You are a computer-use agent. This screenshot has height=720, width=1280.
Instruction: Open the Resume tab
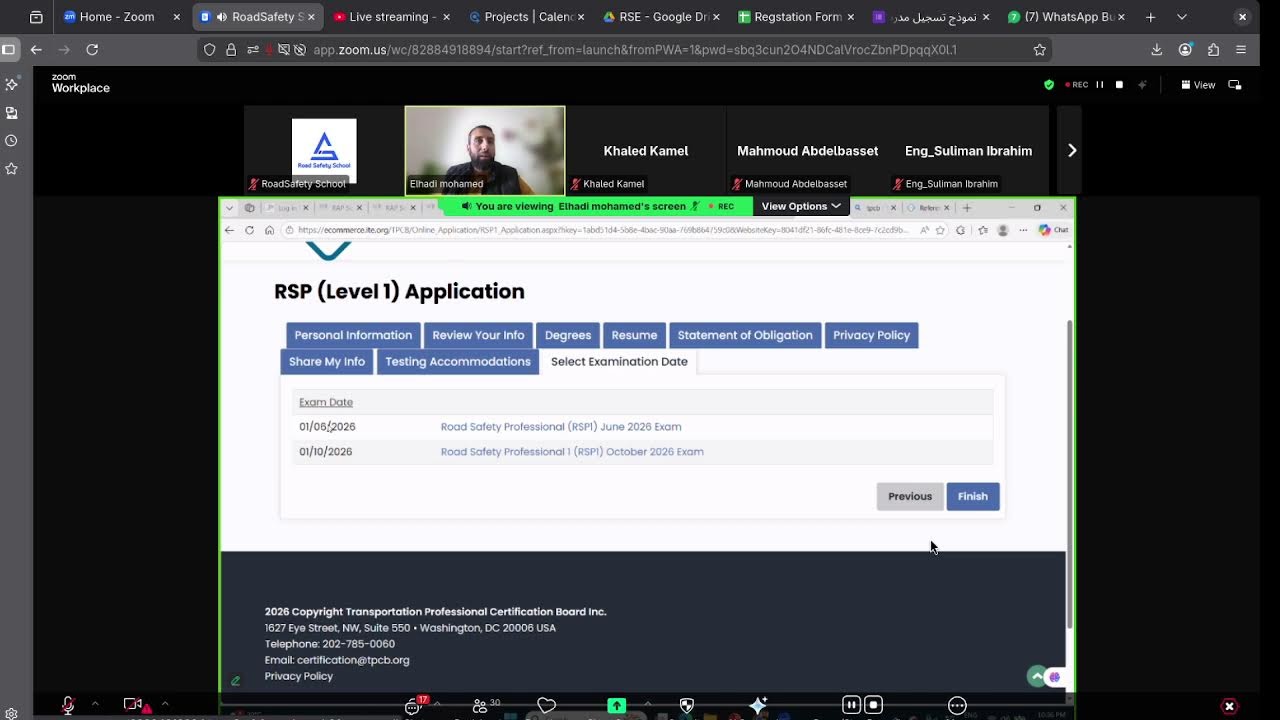coord(634,335)
